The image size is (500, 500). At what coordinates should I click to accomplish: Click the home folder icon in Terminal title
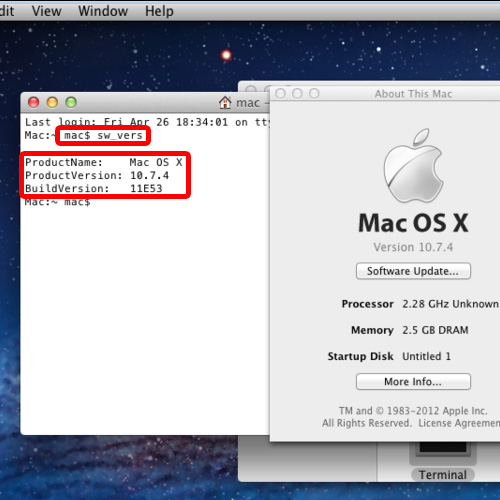click(225, 103)
